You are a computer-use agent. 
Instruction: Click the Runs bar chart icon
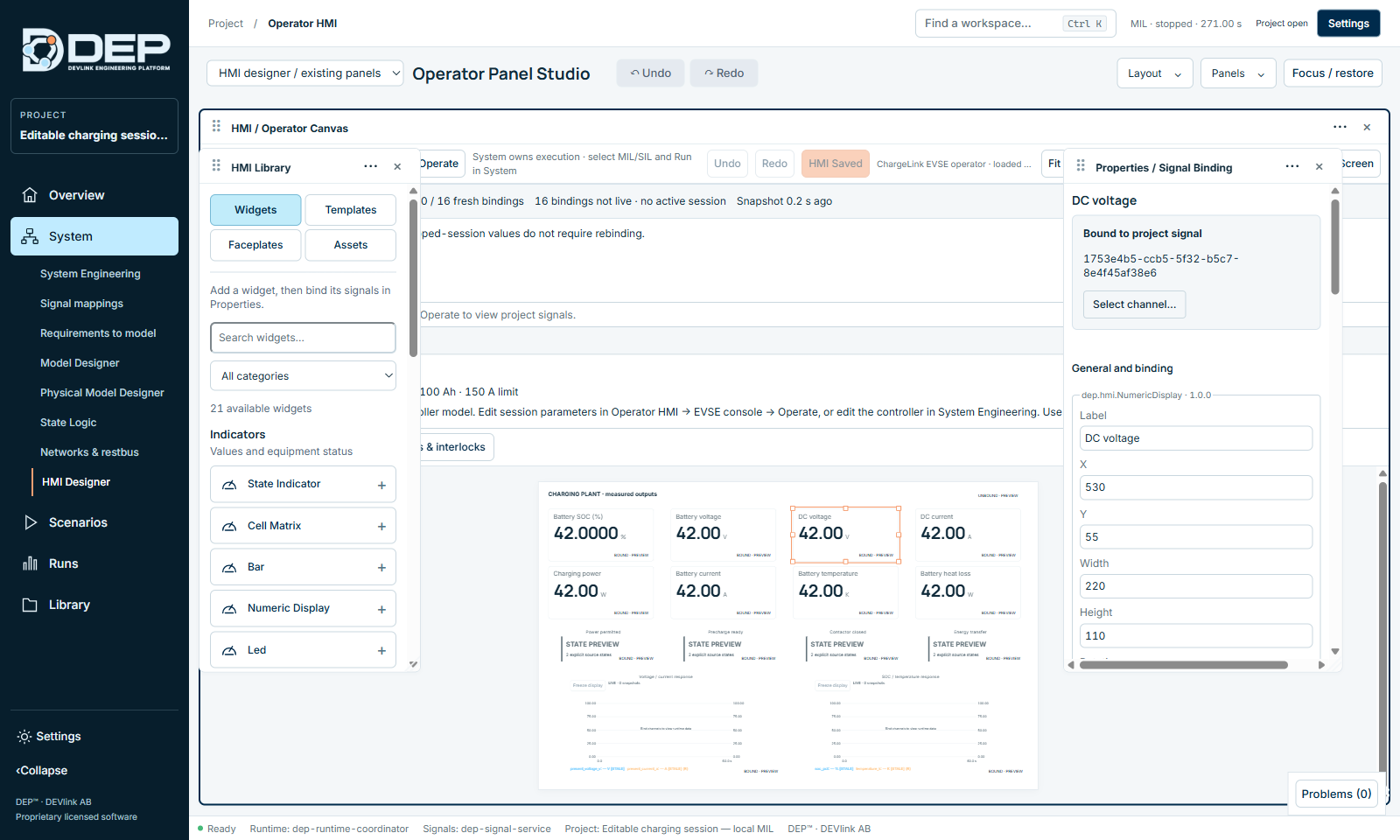click(30, 563)
